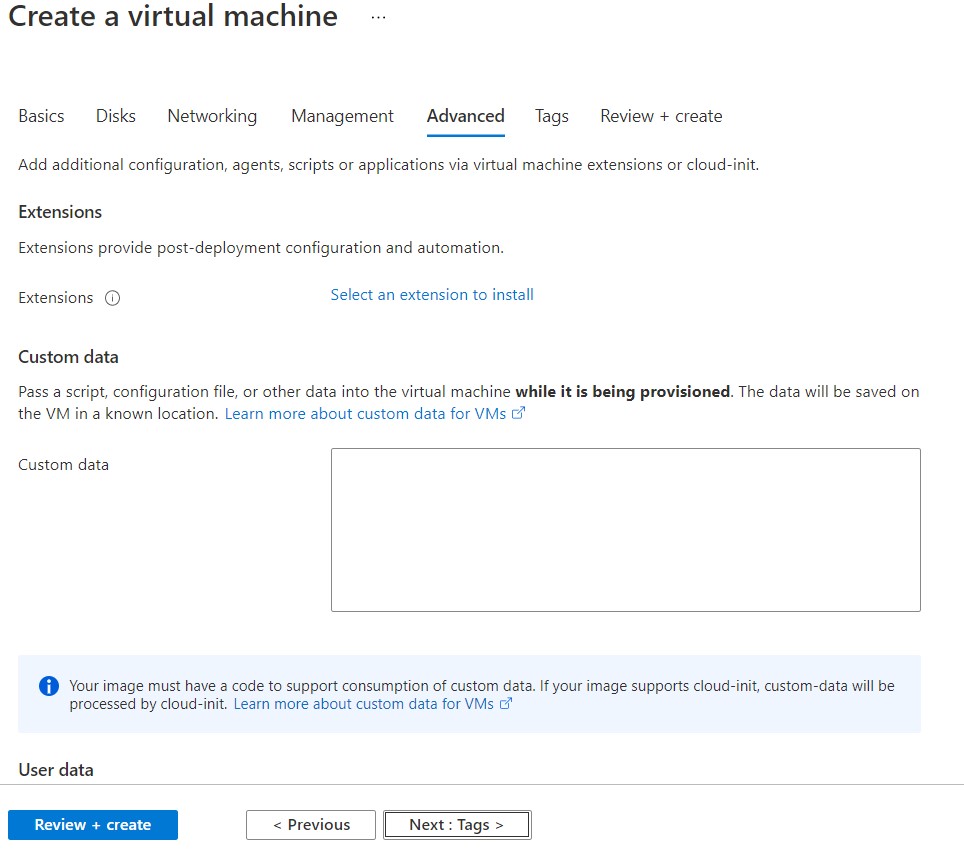Click external-link icon after Custom data description link
Image resolution: width=964 pixels, height=854 pixels.
point(518,414)
